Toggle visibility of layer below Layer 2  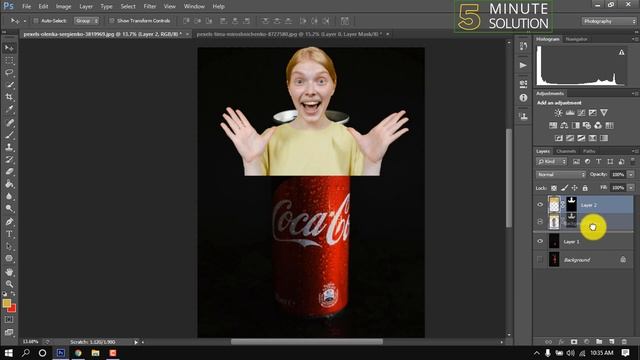(x=540, y=222)
